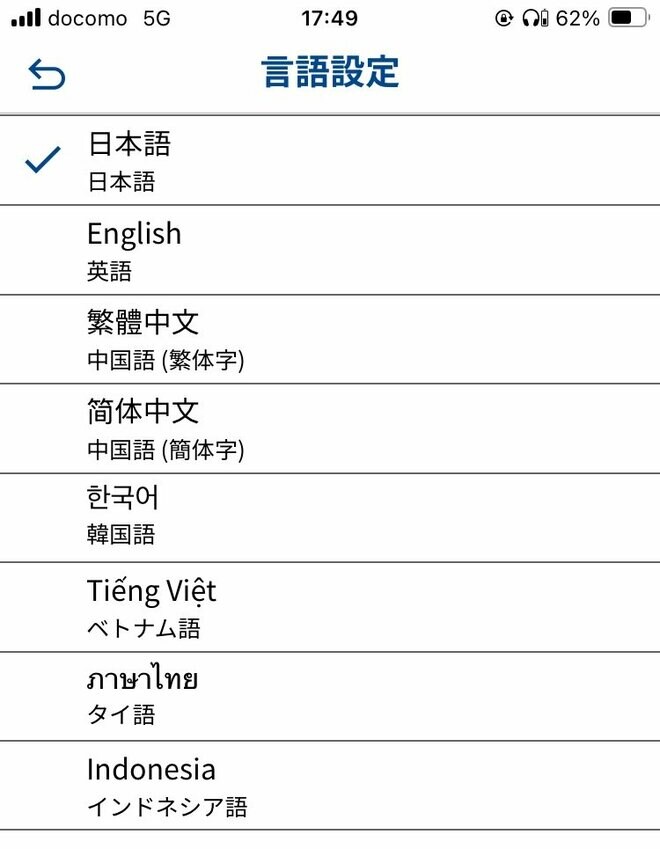Tap the docomo 5G carrier label
660x849 pixels.
pyautogui.click(x=108, y=18)
